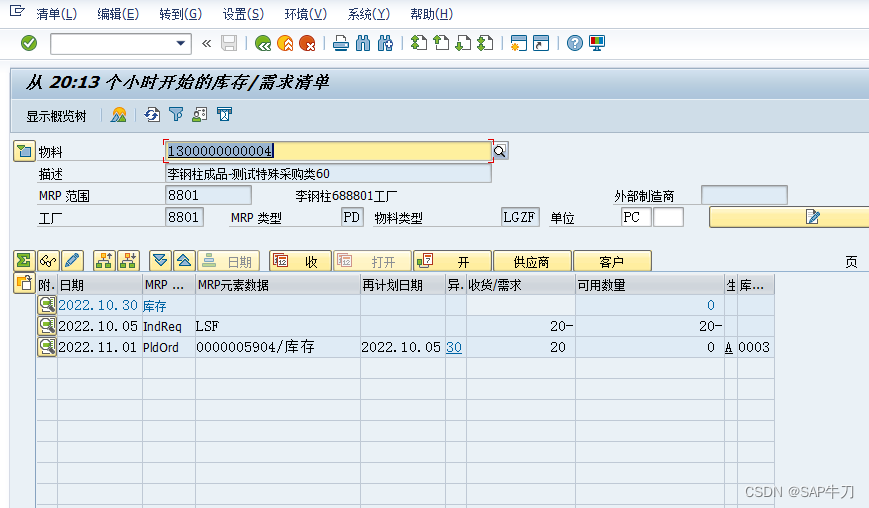Open the 系统(Y) menu
The height and width of the screenshot is (508, 869).
[369, 14]
